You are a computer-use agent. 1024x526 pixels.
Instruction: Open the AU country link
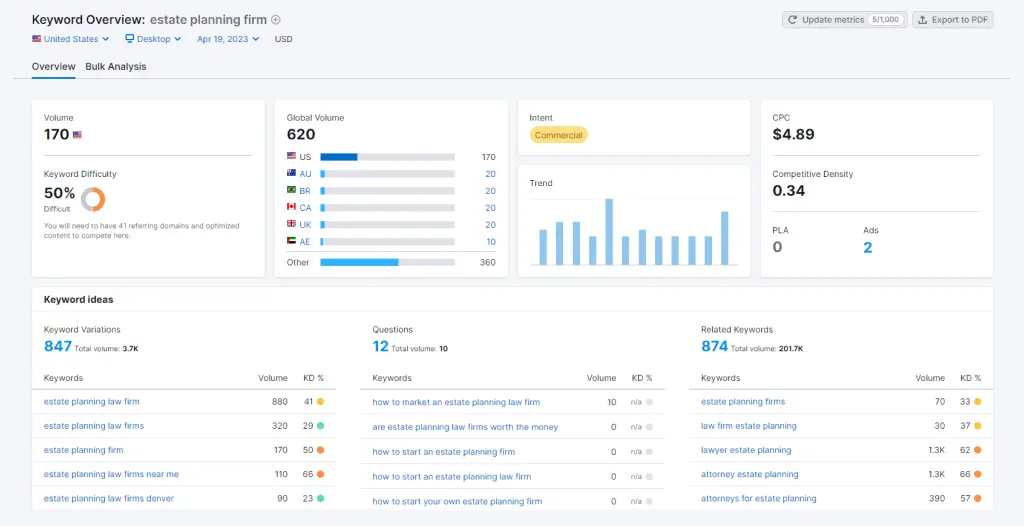305,174
